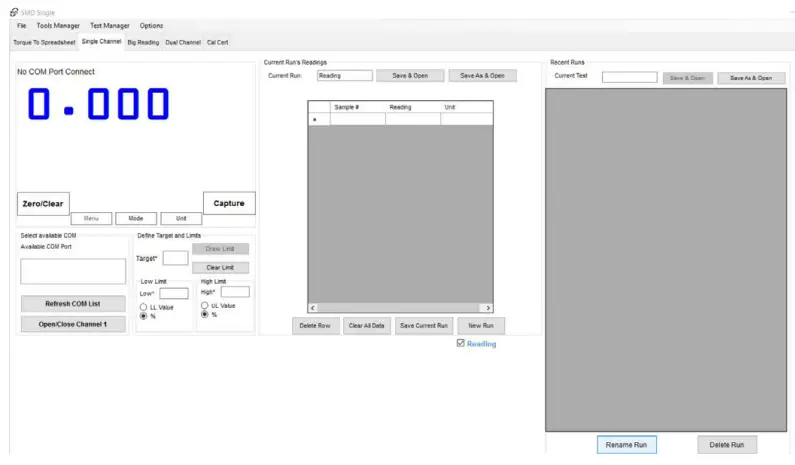Click the 0.000 digital reading display

click(98, 104)
